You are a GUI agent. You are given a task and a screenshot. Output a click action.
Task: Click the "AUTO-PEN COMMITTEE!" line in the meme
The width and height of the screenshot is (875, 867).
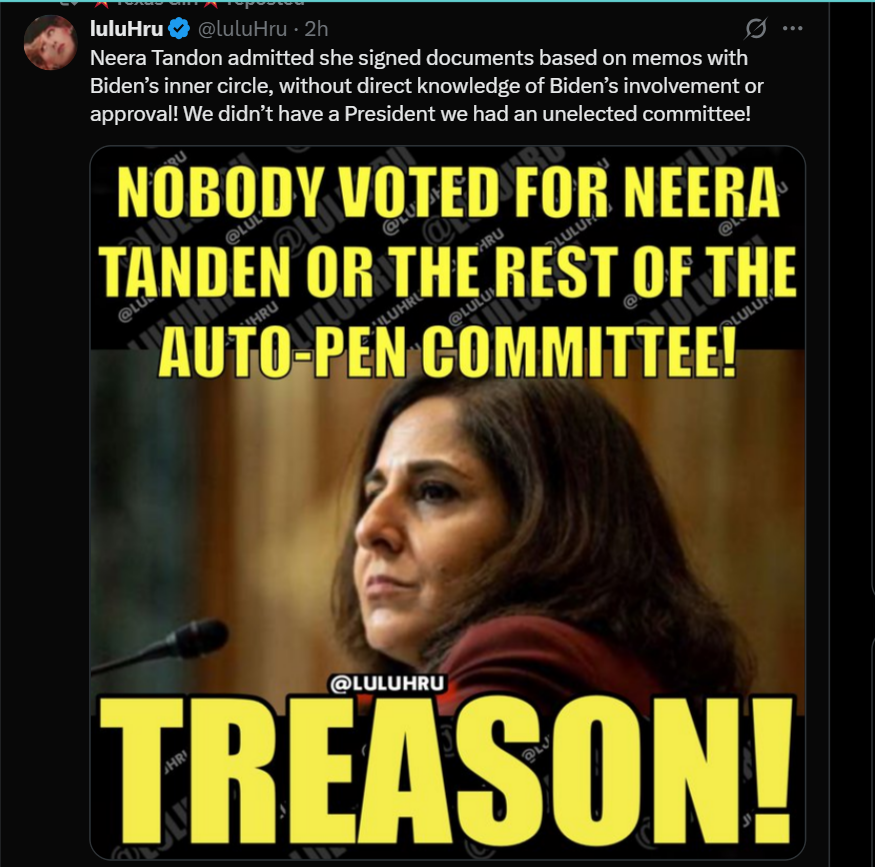click(x=448, y=350)
